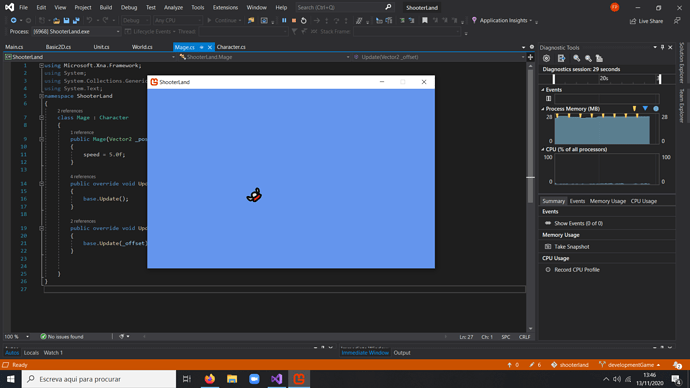
Task: Click the Save All icon
Action: (x=76, y=20)
